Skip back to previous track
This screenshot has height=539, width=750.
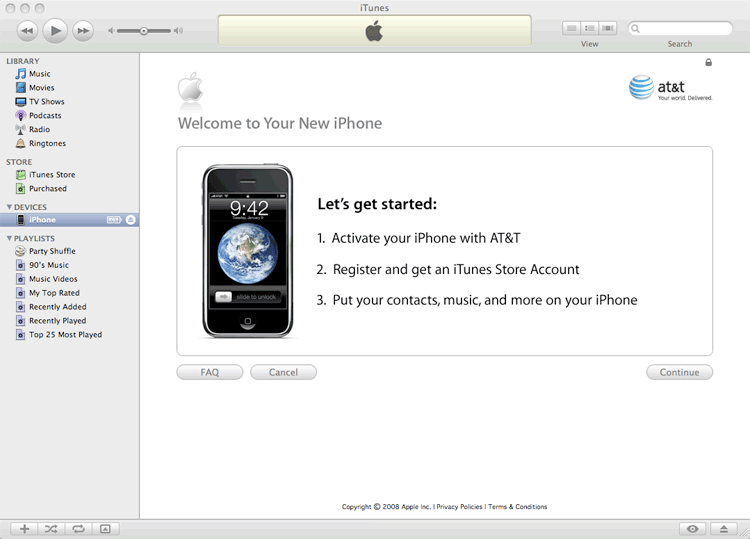coord(27,31)
